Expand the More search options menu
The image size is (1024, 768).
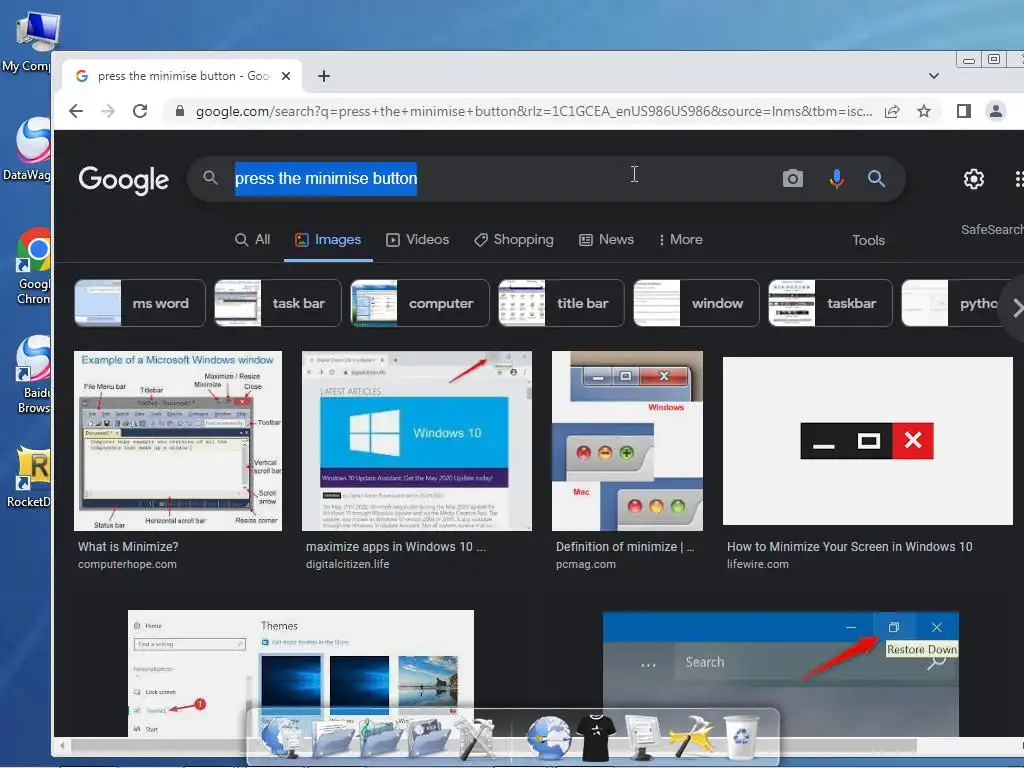(x=680, y=240)
